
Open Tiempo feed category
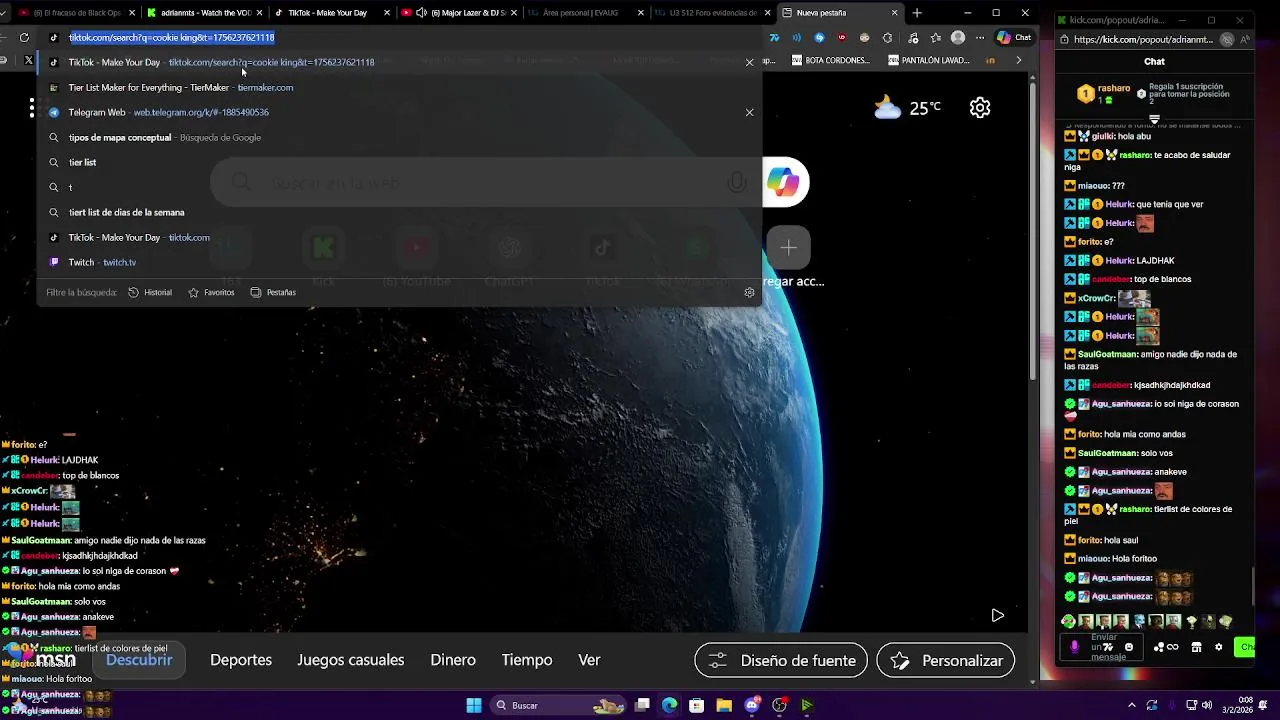(527, 660)
